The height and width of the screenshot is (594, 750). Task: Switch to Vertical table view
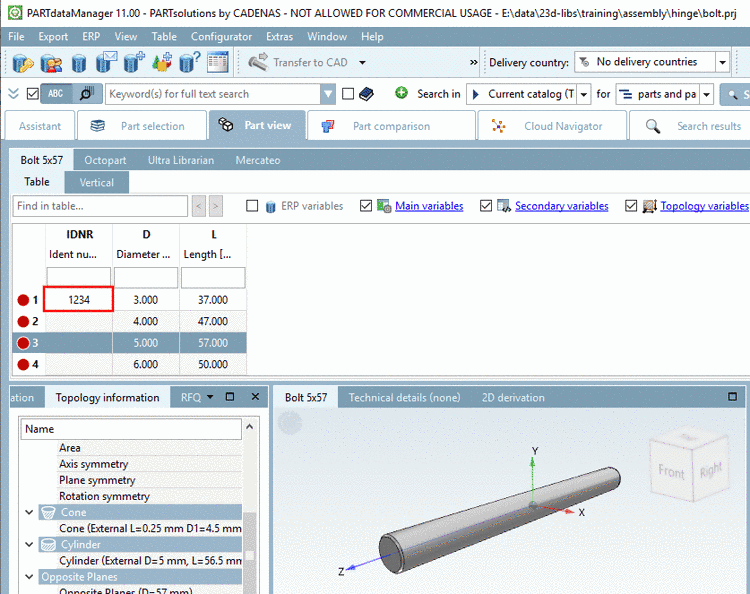[97, 182]
